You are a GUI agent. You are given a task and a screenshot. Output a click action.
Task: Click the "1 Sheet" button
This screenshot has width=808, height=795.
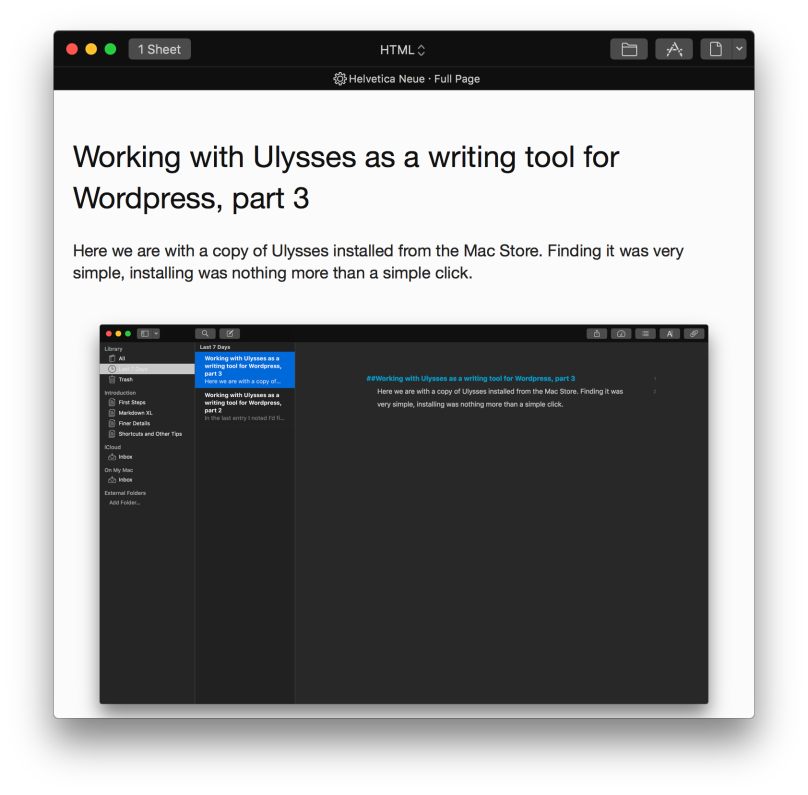[159, 49]
